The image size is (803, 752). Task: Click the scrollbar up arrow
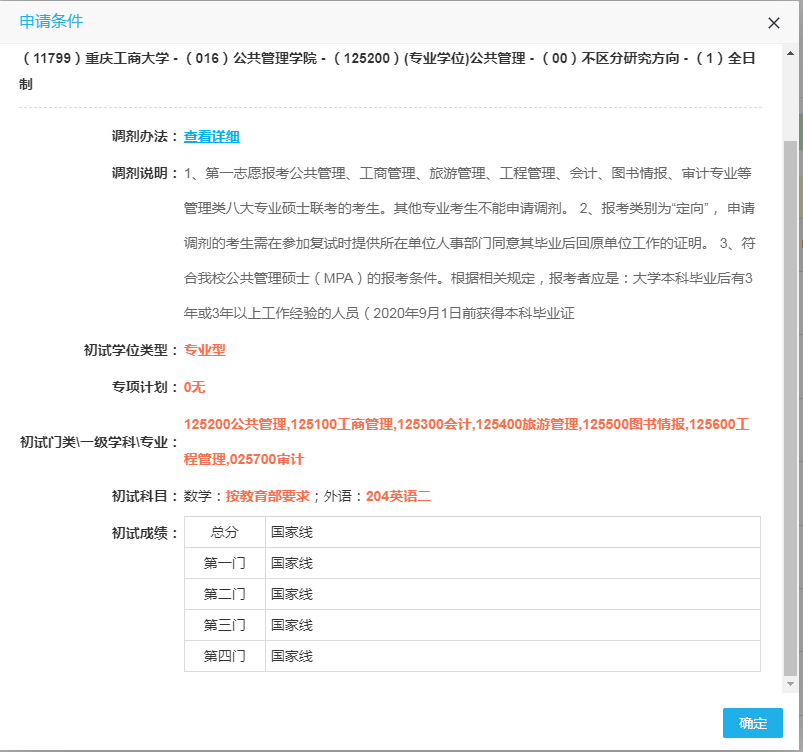(790, 53)
